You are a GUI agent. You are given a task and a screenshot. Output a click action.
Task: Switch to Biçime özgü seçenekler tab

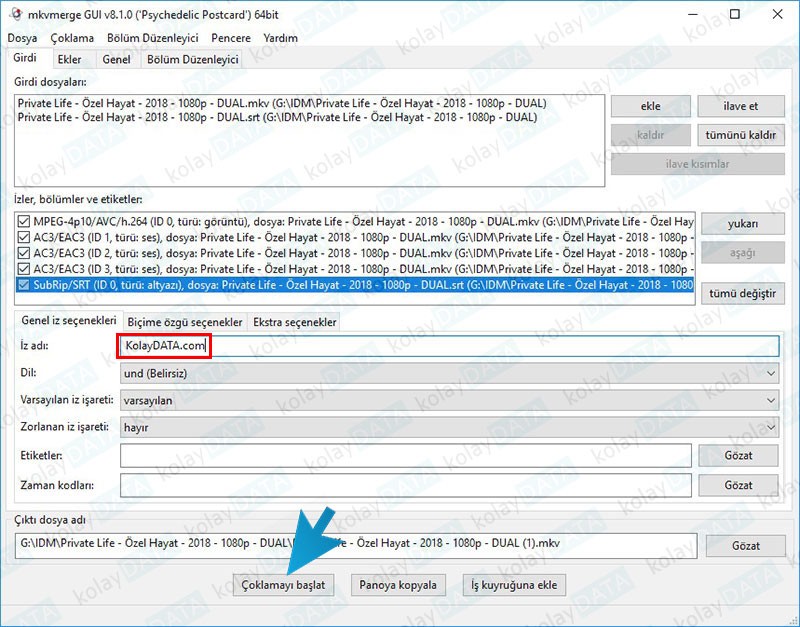point(184,322)
